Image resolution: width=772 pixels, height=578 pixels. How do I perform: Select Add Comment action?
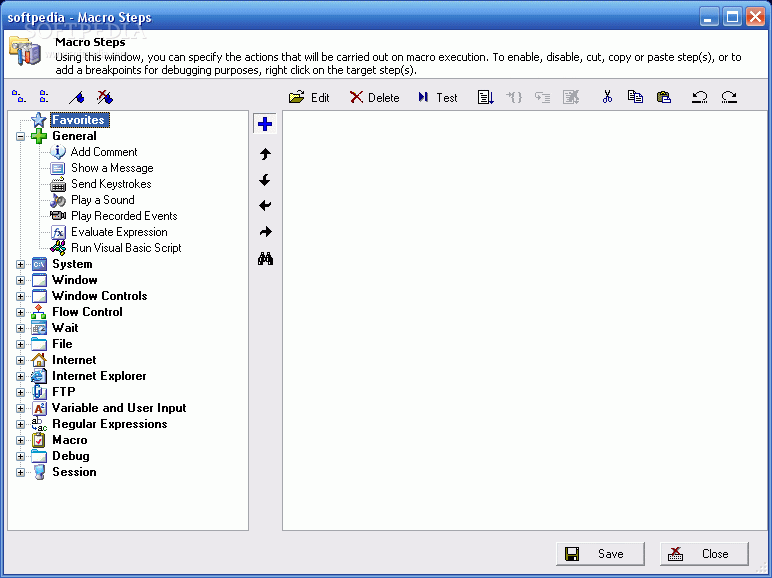[104, 152]
